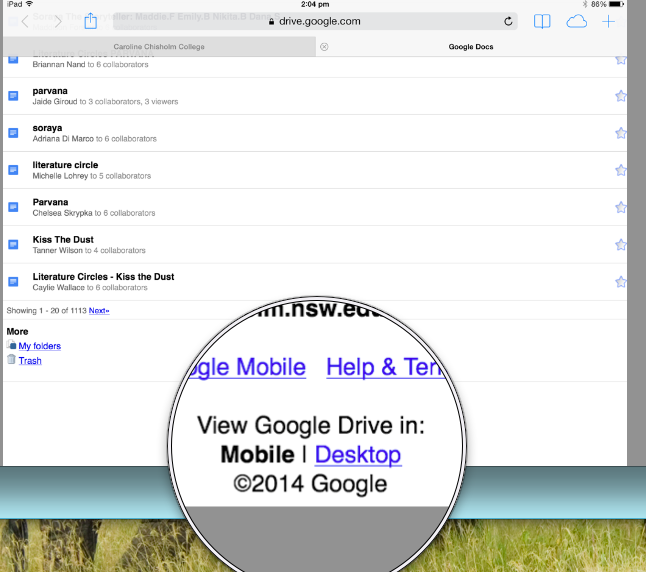
Task: Open the Safari bookmarks book icon
Action: click(542, 21)
